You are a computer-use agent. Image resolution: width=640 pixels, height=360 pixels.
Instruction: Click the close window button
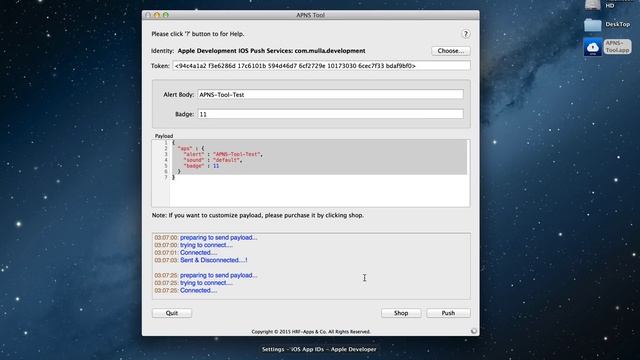[x=148, y=15]
